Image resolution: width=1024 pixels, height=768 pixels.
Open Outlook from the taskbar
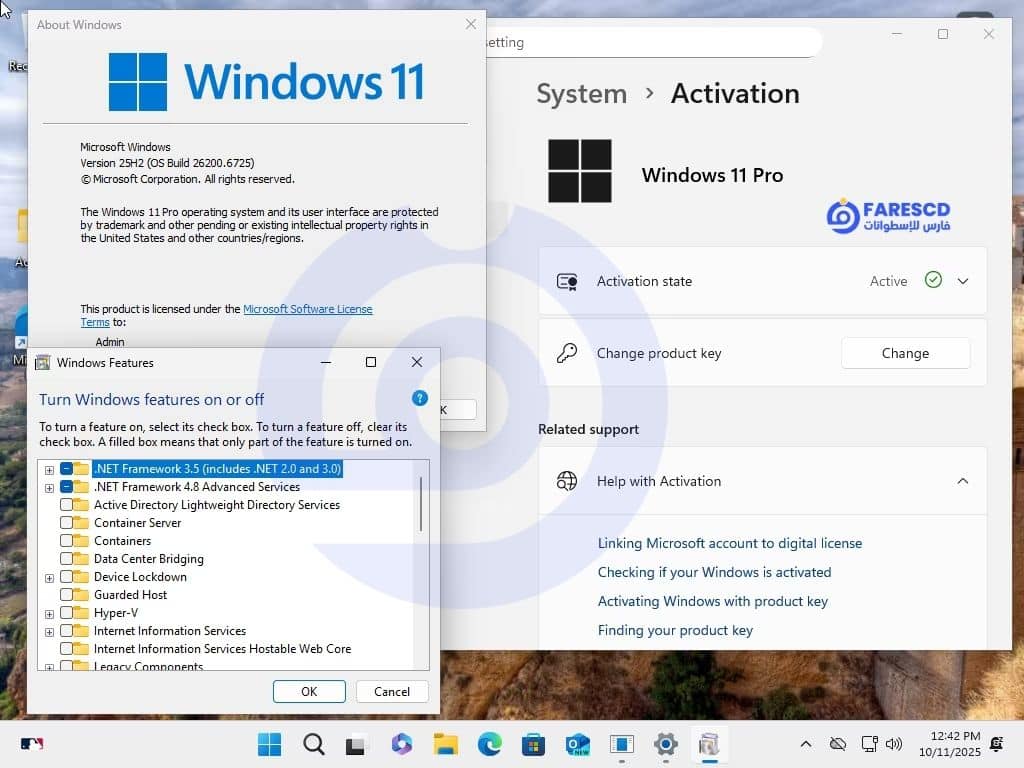pyautogui.click(x=577, y=744)
